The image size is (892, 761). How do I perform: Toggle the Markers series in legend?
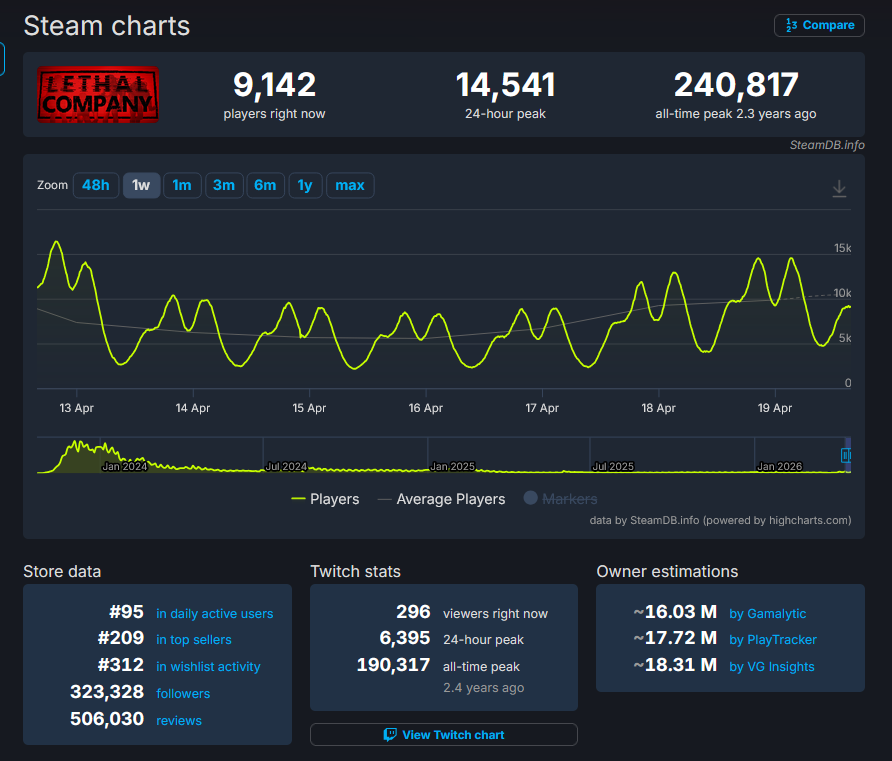coord(560,499)
